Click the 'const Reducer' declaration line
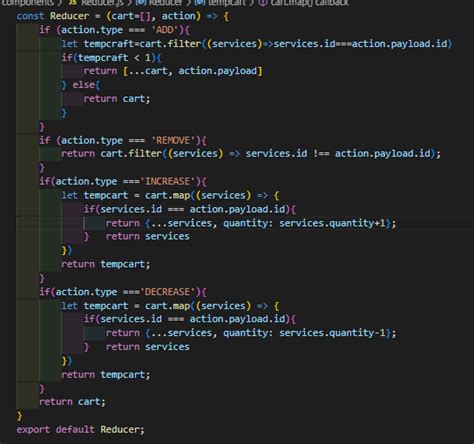This screenshot has height=444, width=474. pyautogui.click(x=123, y=16)
